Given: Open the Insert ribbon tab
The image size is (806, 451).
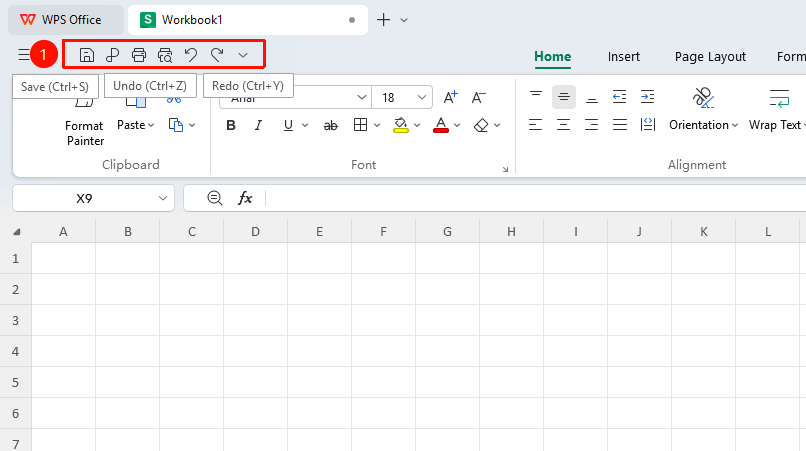Looking at the screenshot, I should click(x=624, y=57).
